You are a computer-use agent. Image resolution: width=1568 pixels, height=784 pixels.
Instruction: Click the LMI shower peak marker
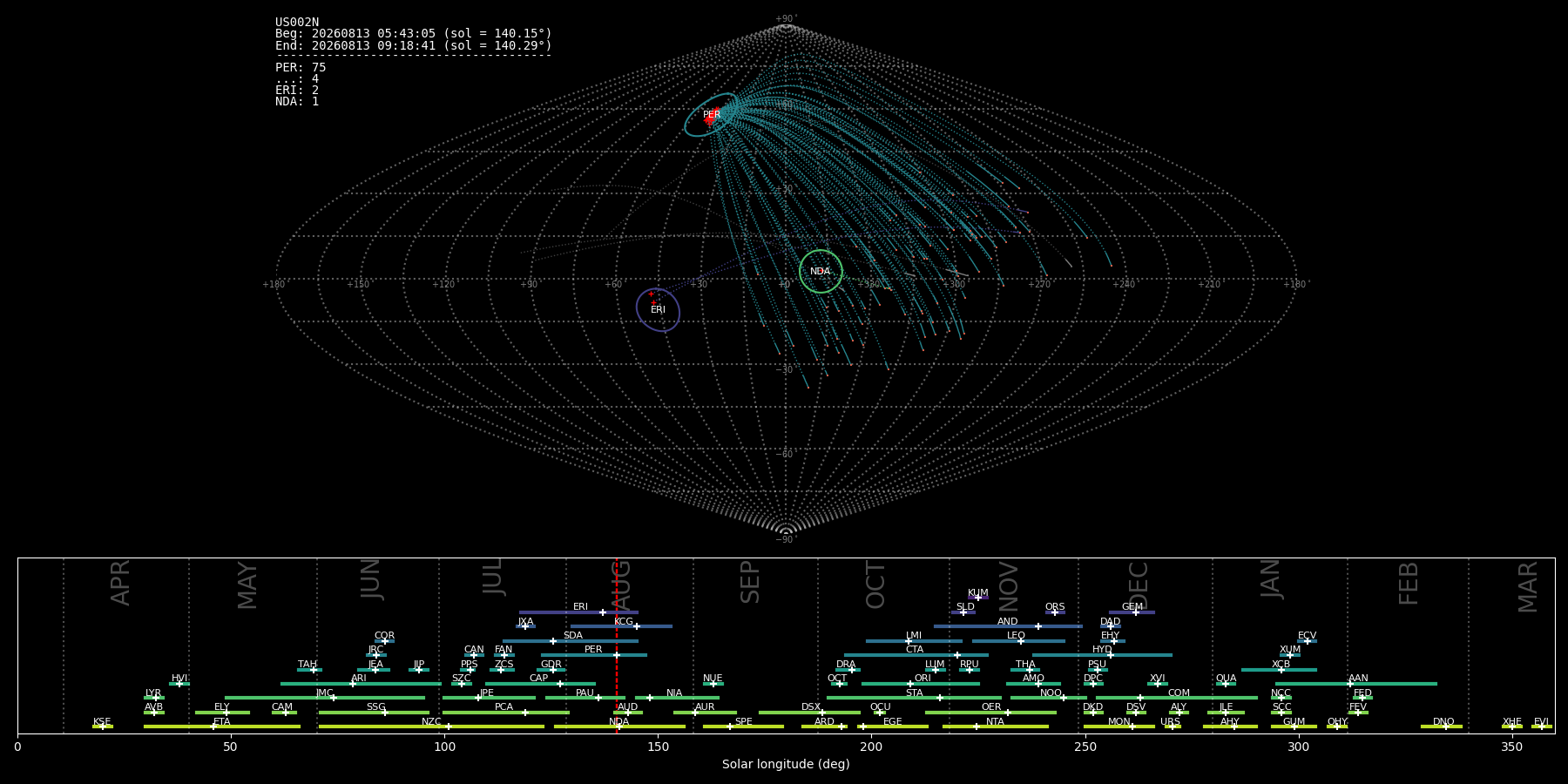click(909, 641)
